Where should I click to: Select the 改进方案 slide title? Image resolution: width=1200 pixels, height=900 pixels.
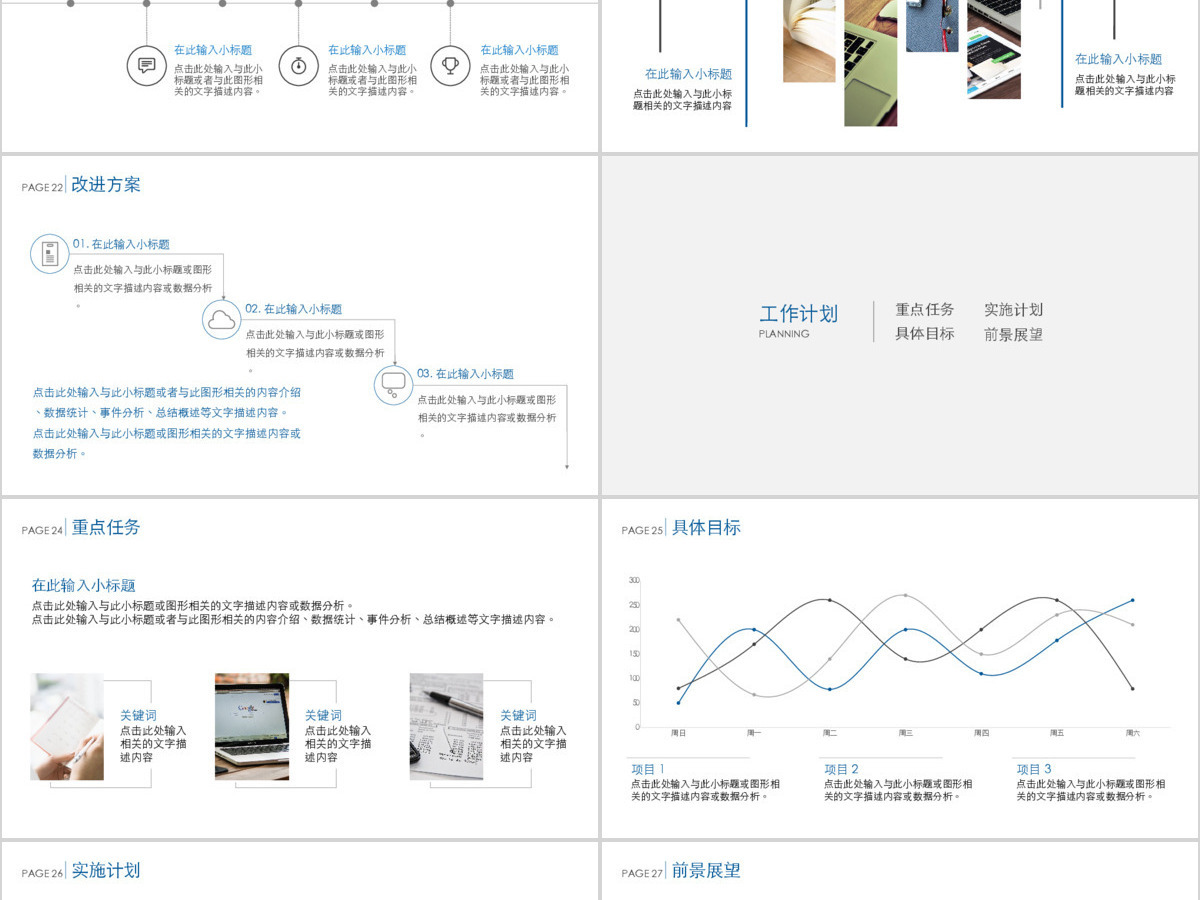106,185
